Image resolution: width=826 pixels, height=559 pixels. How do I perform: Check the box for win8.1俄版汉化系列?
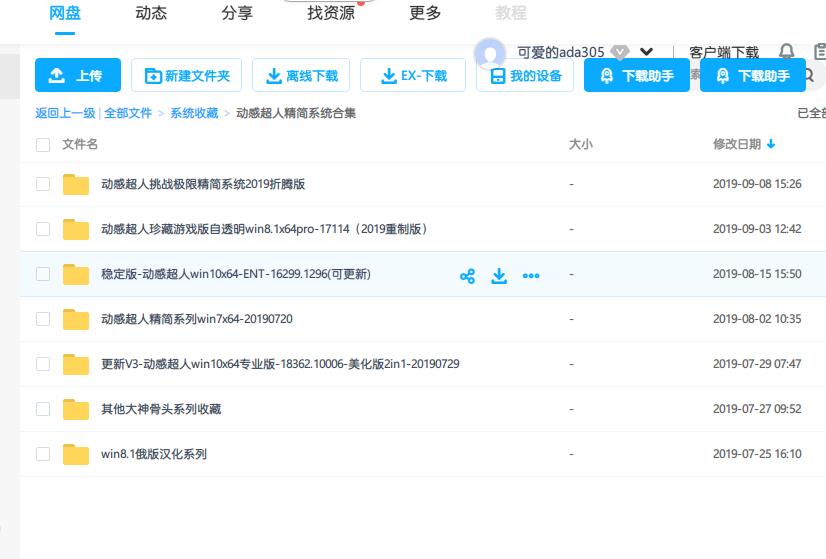[x=43, y=454]
